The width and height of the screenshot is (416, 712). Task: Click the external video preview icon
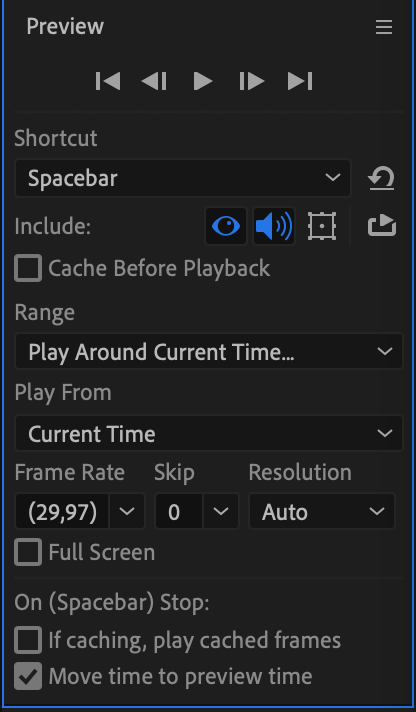point(382,226)
